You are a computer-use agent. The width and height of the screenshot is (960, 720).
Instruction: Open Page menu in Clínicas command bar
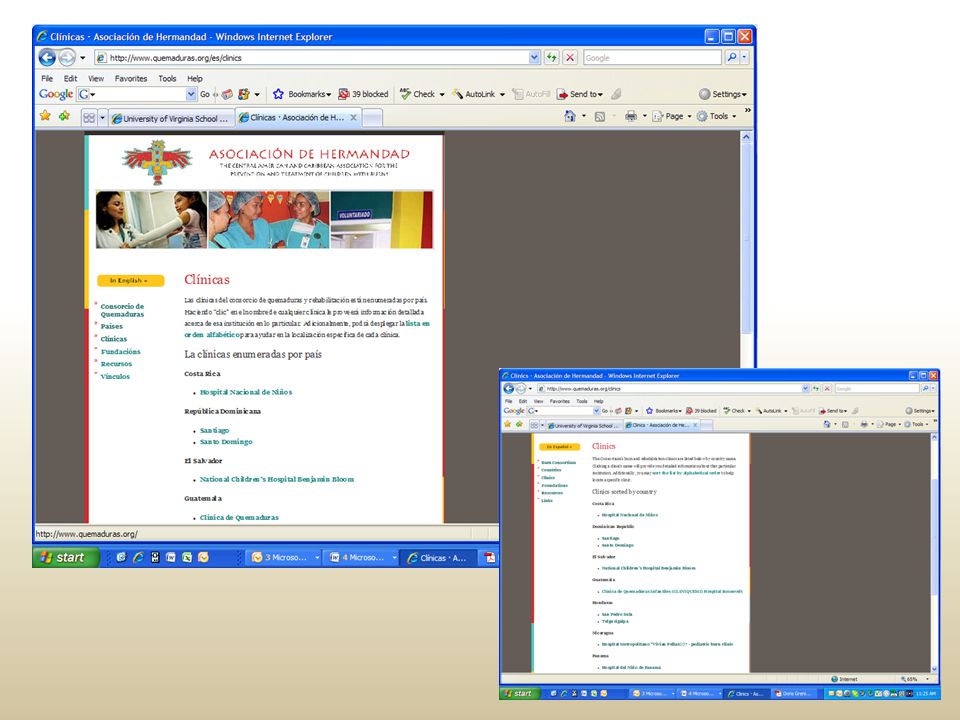click(x=672, y=116)
